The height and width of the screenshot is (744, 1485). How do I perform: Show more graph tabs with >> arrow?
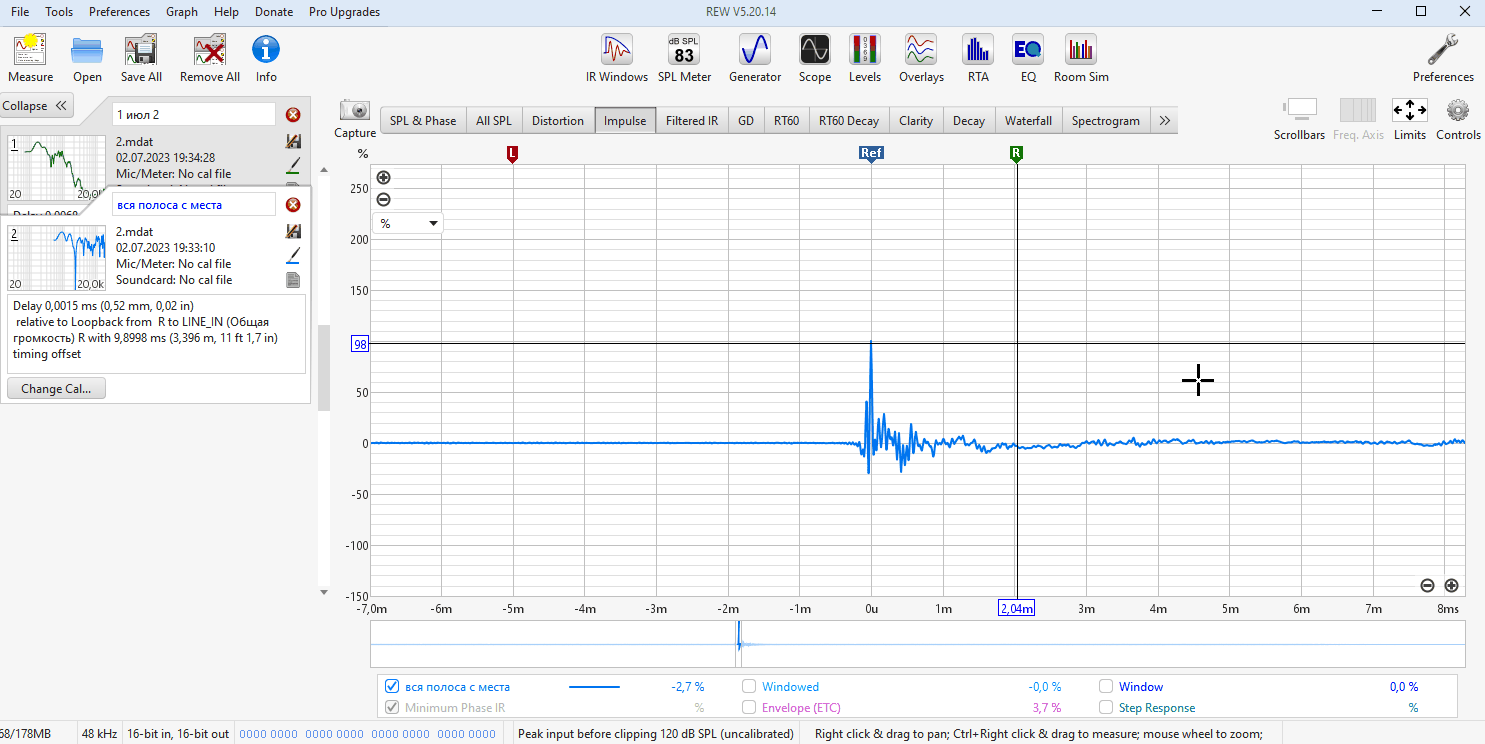[x=1165, y=121]
